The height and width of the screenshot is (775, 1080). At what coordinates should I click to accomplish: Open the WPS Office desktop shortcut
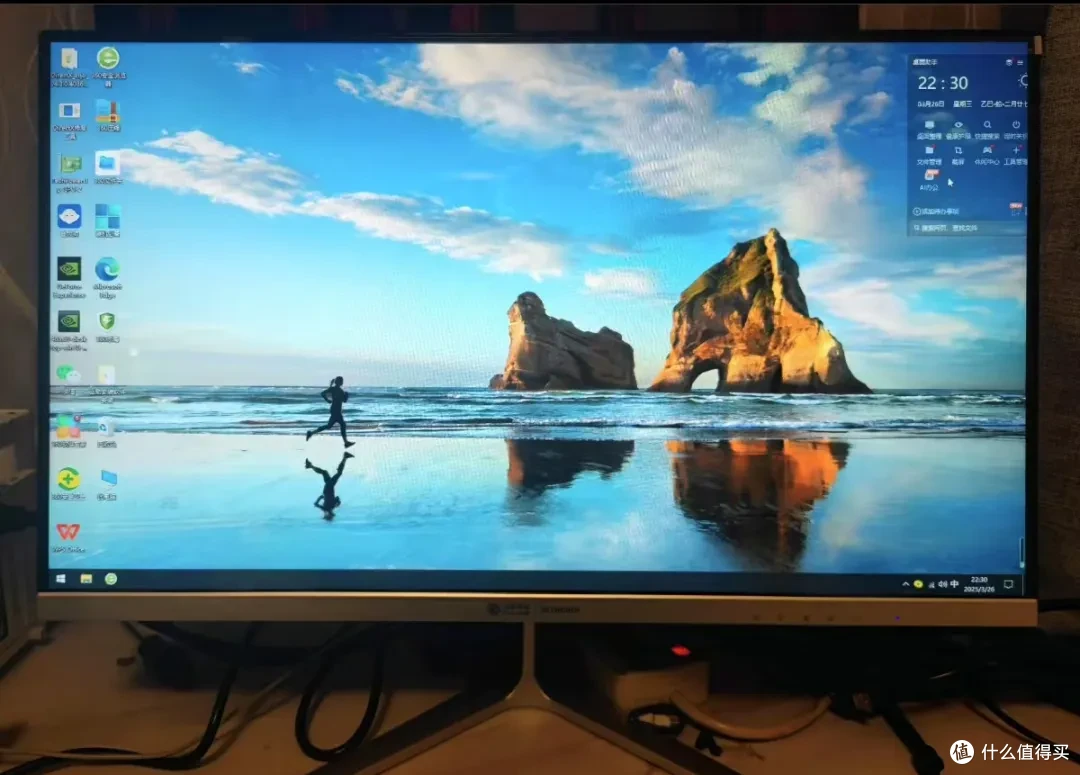[x=68, y=537]
